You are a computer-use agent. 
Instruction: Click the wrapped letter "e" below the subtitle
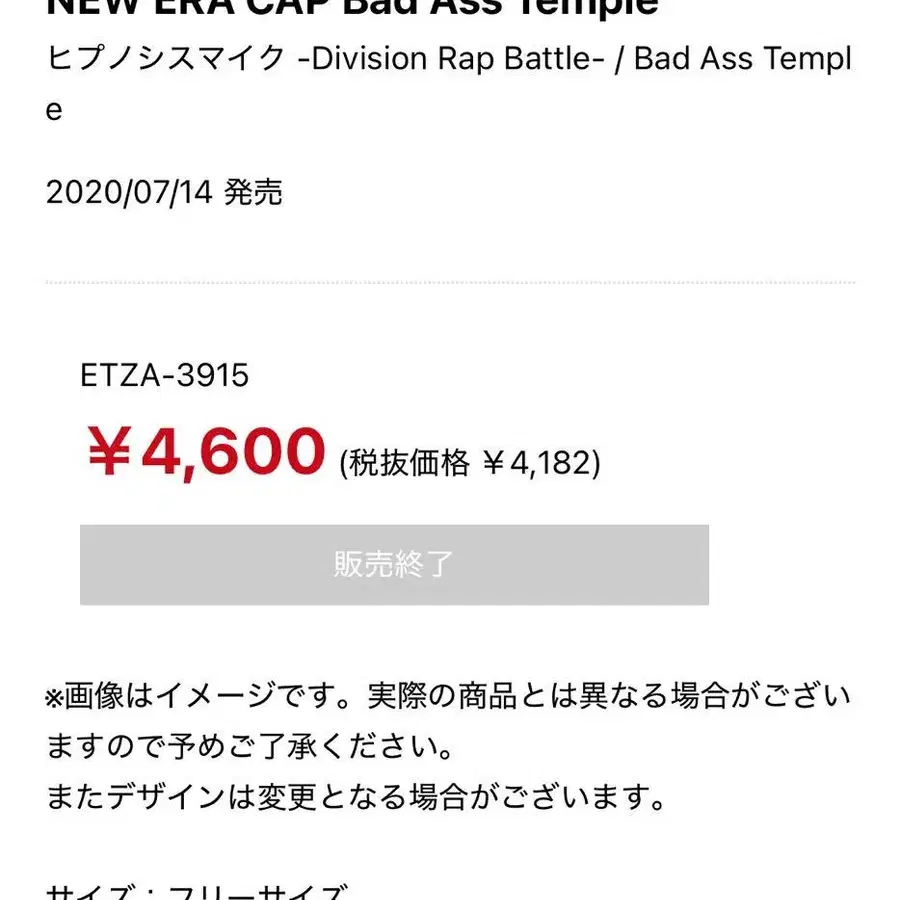point(54,110)
